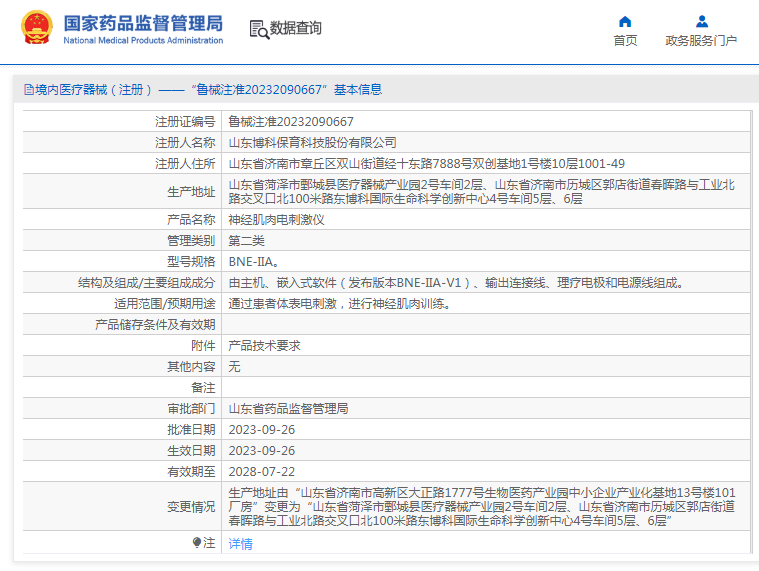Screen dimensions: 759x571
Task: Click the document icon before 境内医疗器械
Action: coord(28,89)
